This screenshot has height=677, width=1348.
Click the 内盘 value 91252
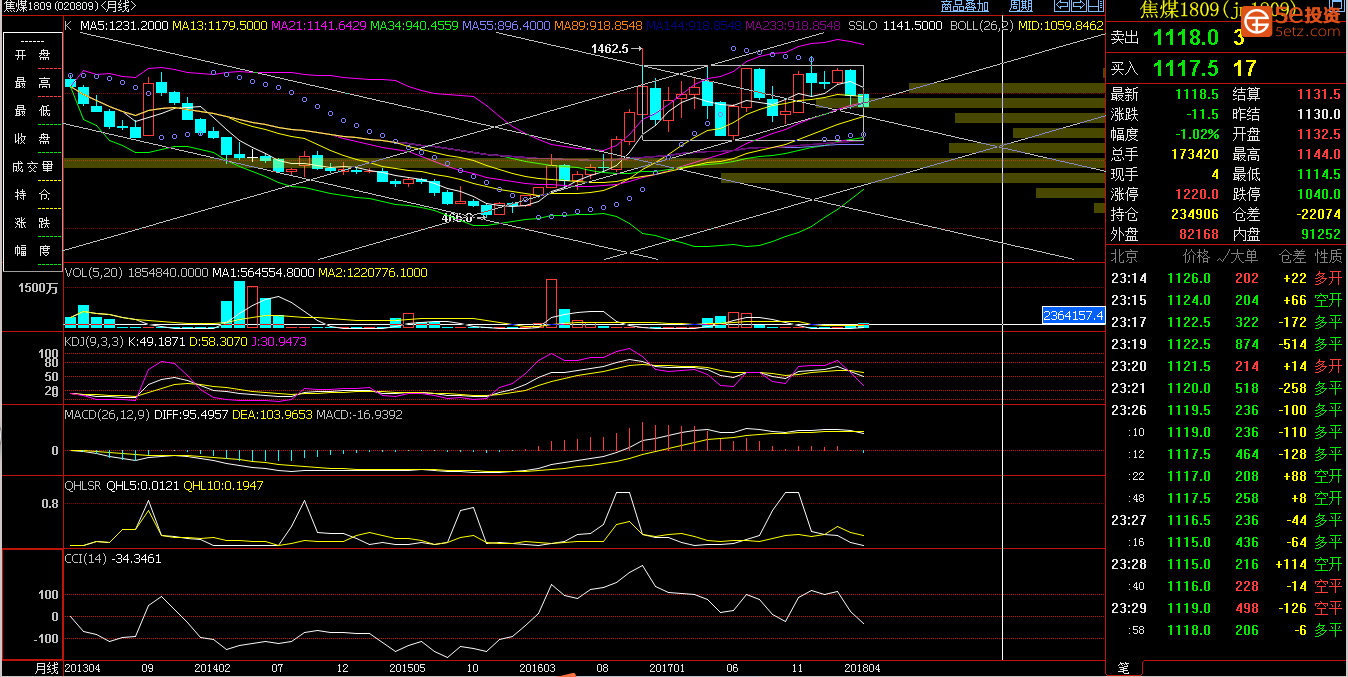click(1319, 234)
